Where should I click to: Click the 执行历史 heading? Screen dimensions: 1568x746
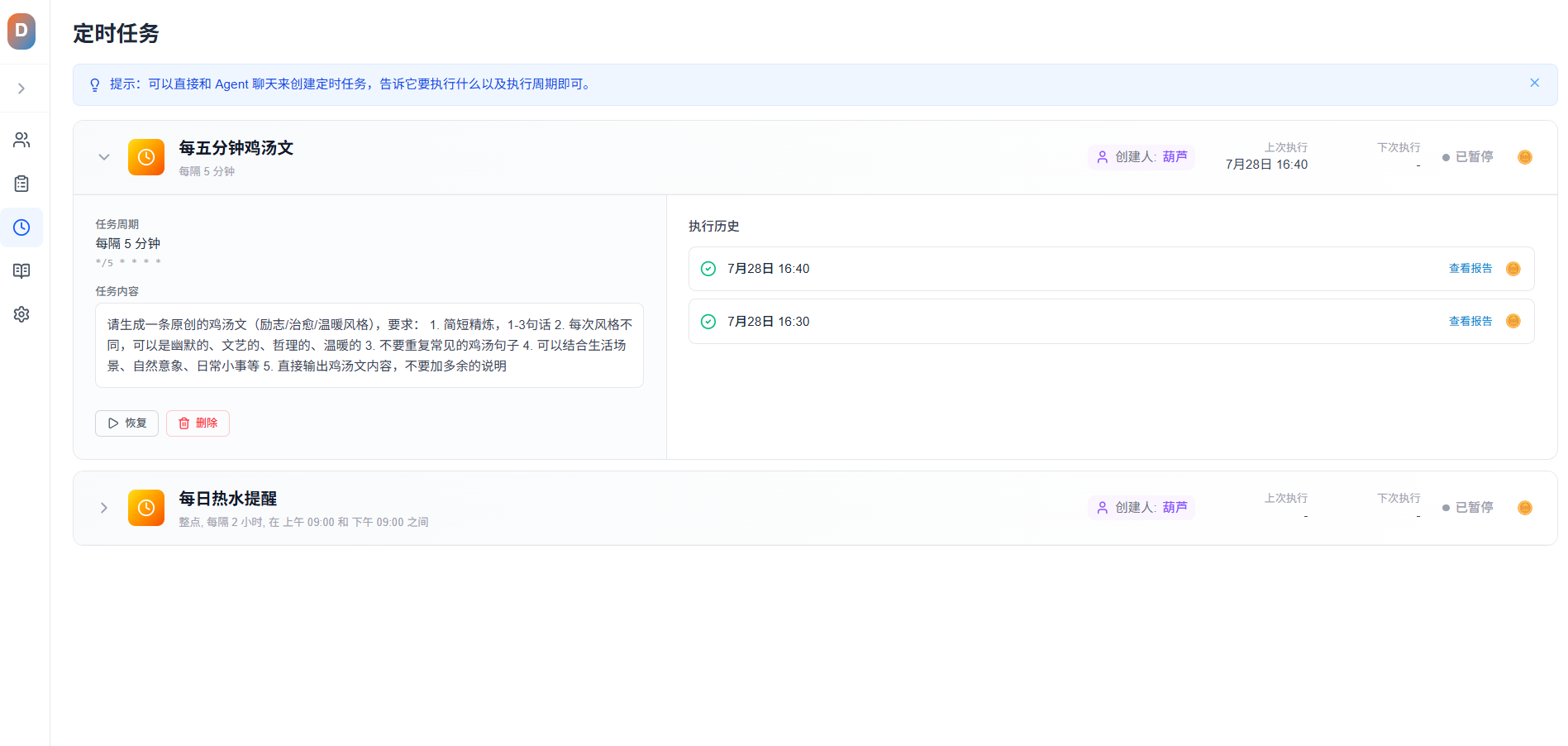[714, 227]
